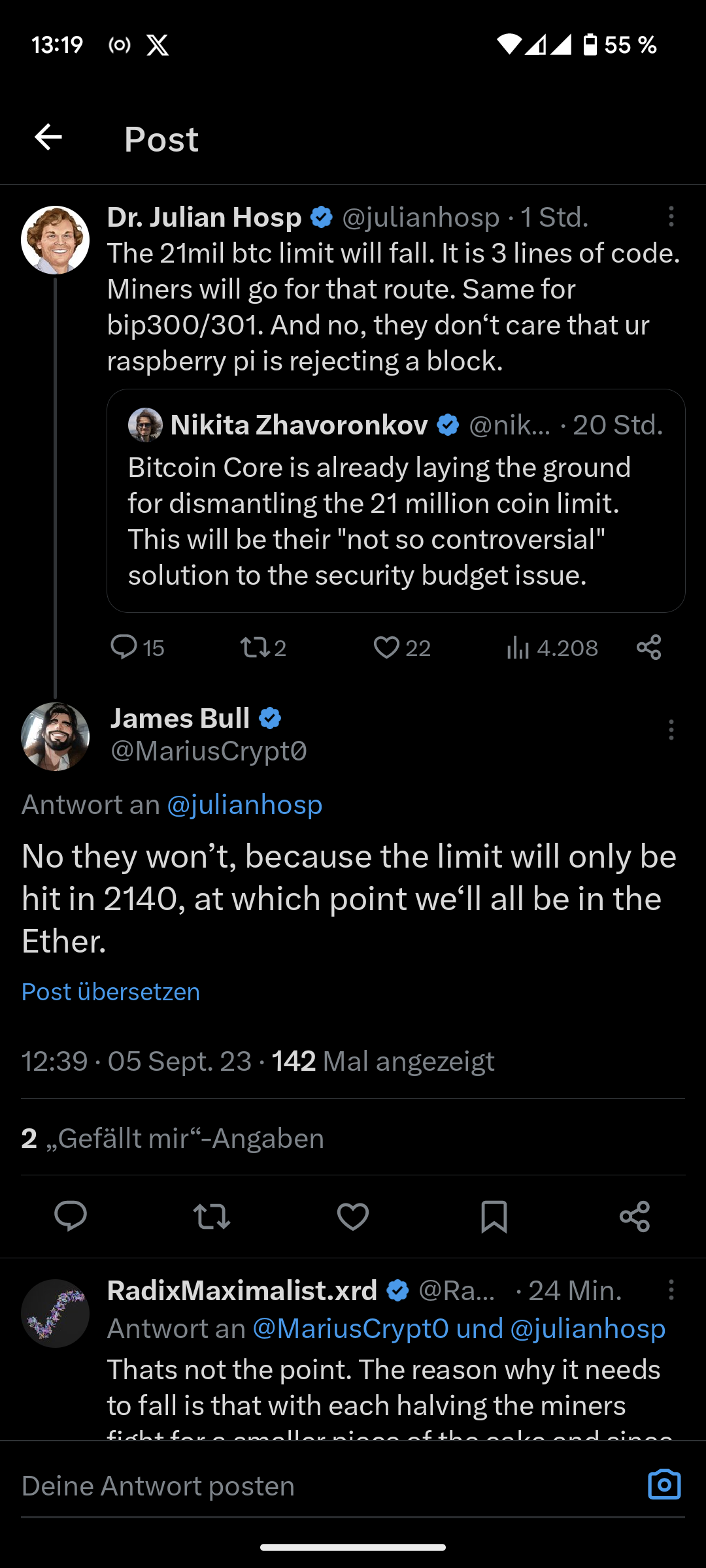Open more options for RadixMaximalist's reply
The height and width of the screenshot is (1568, 706).
pos(671,1290)
